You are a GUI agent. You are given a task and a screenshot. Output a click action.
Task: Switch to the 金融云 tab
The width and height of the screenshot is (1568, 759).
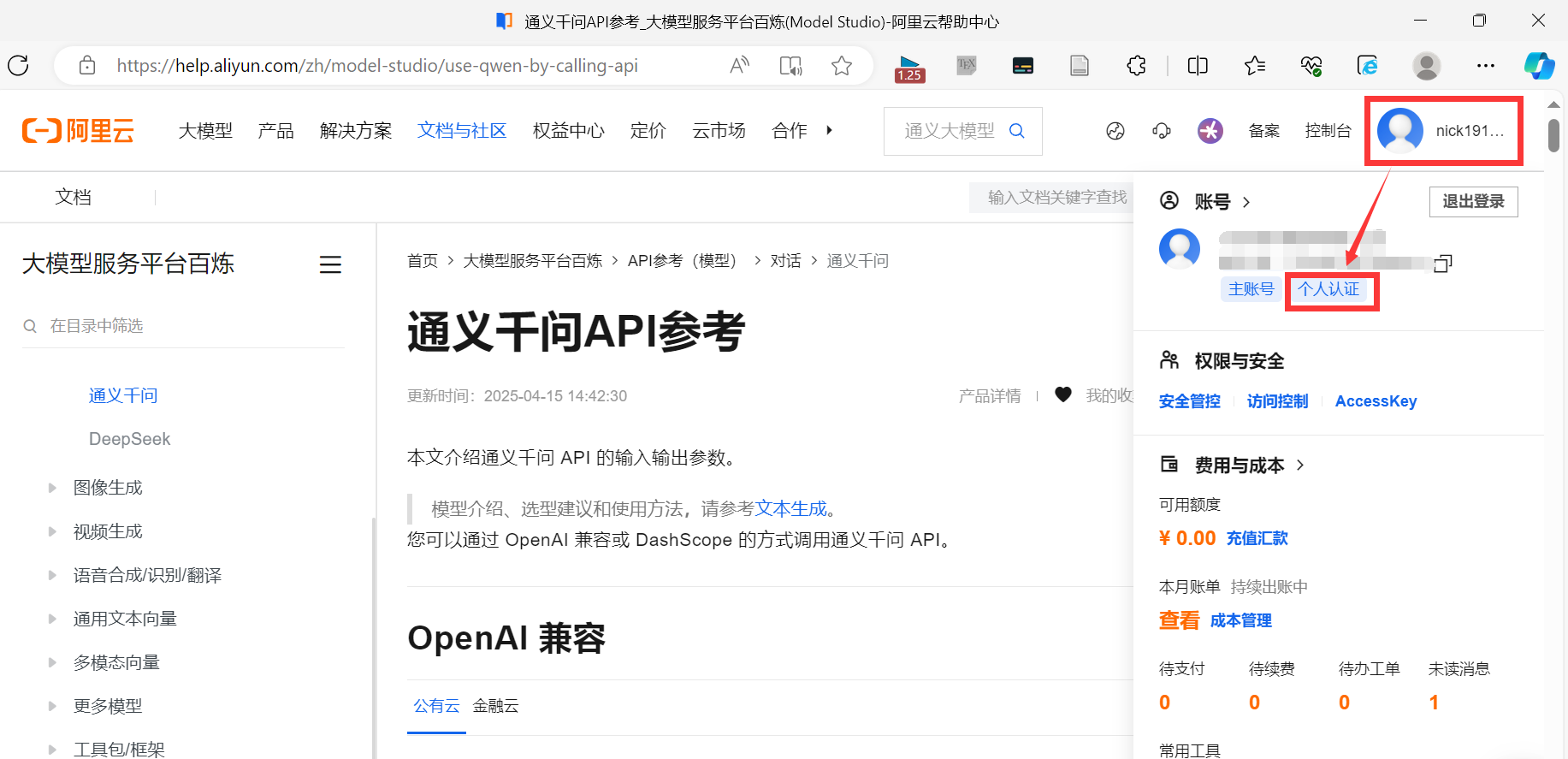[x=495, y=706]
